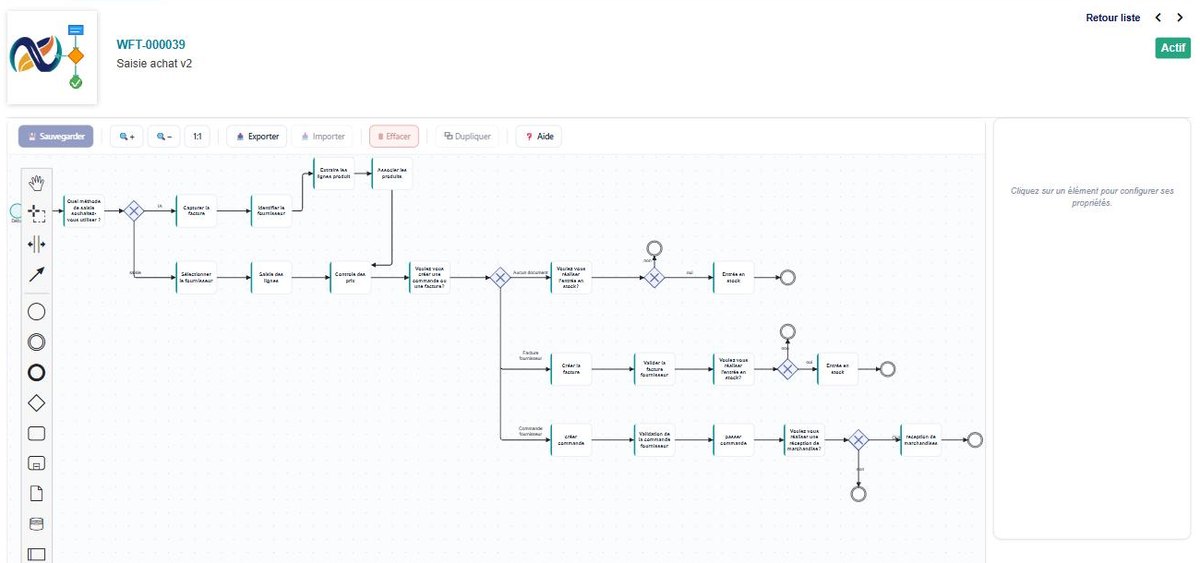This screenshot has width=1200, height=563.
Task: Choose the create/remove space tool
Action: 37,243
